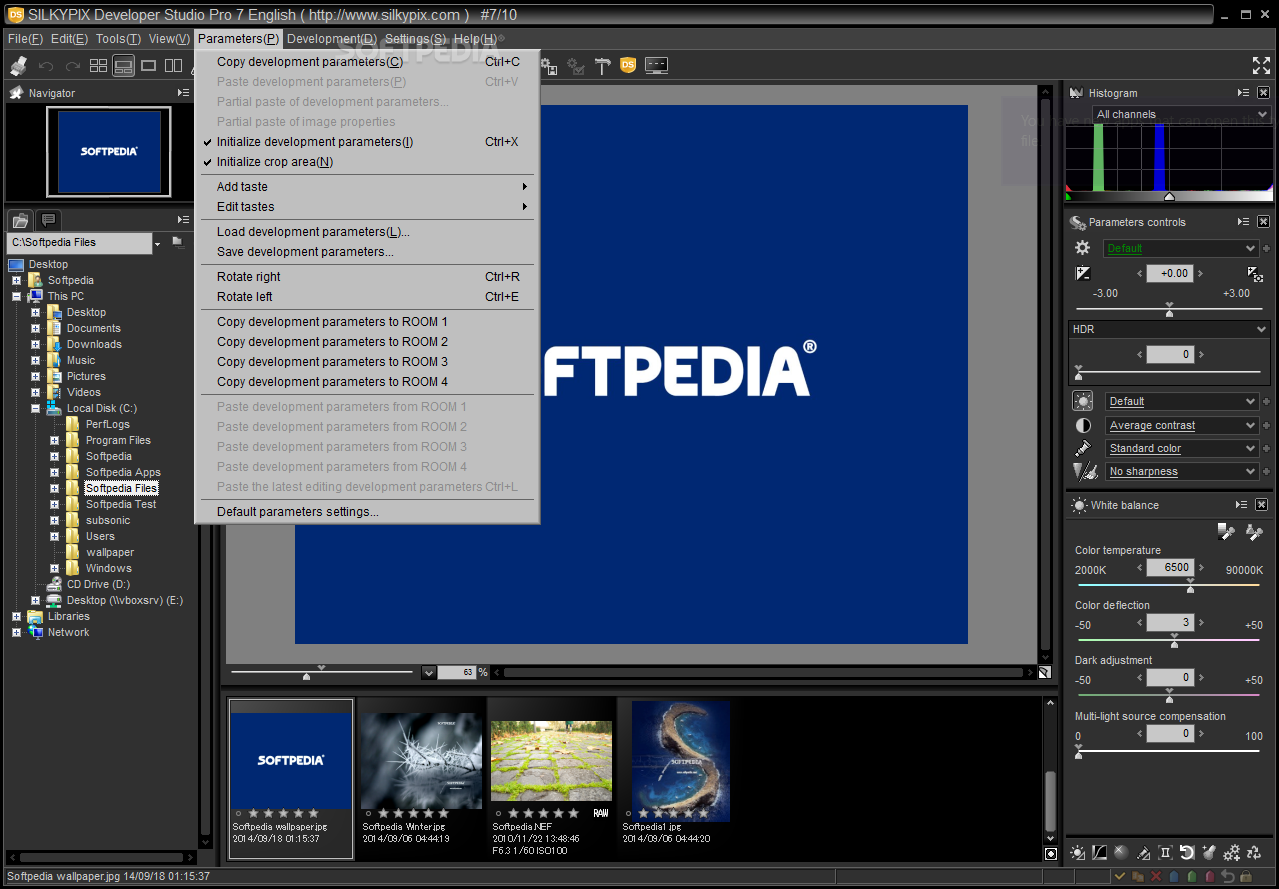The height and width of the screenshot is (889, 1279).
Task: Choose Rotate right from Parameters menu
Action: (x=366, y=277)
